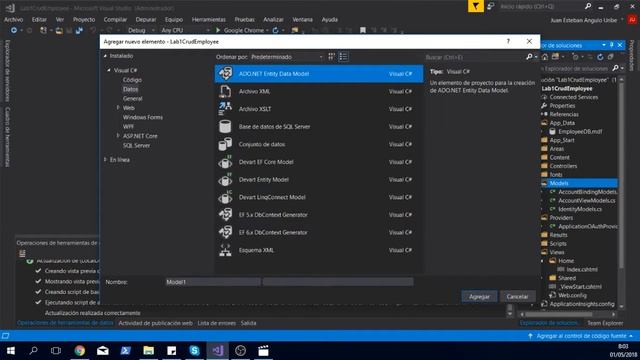The image size is (640, 360).
Task: Expand the En línea node
Action: [105, 159]
